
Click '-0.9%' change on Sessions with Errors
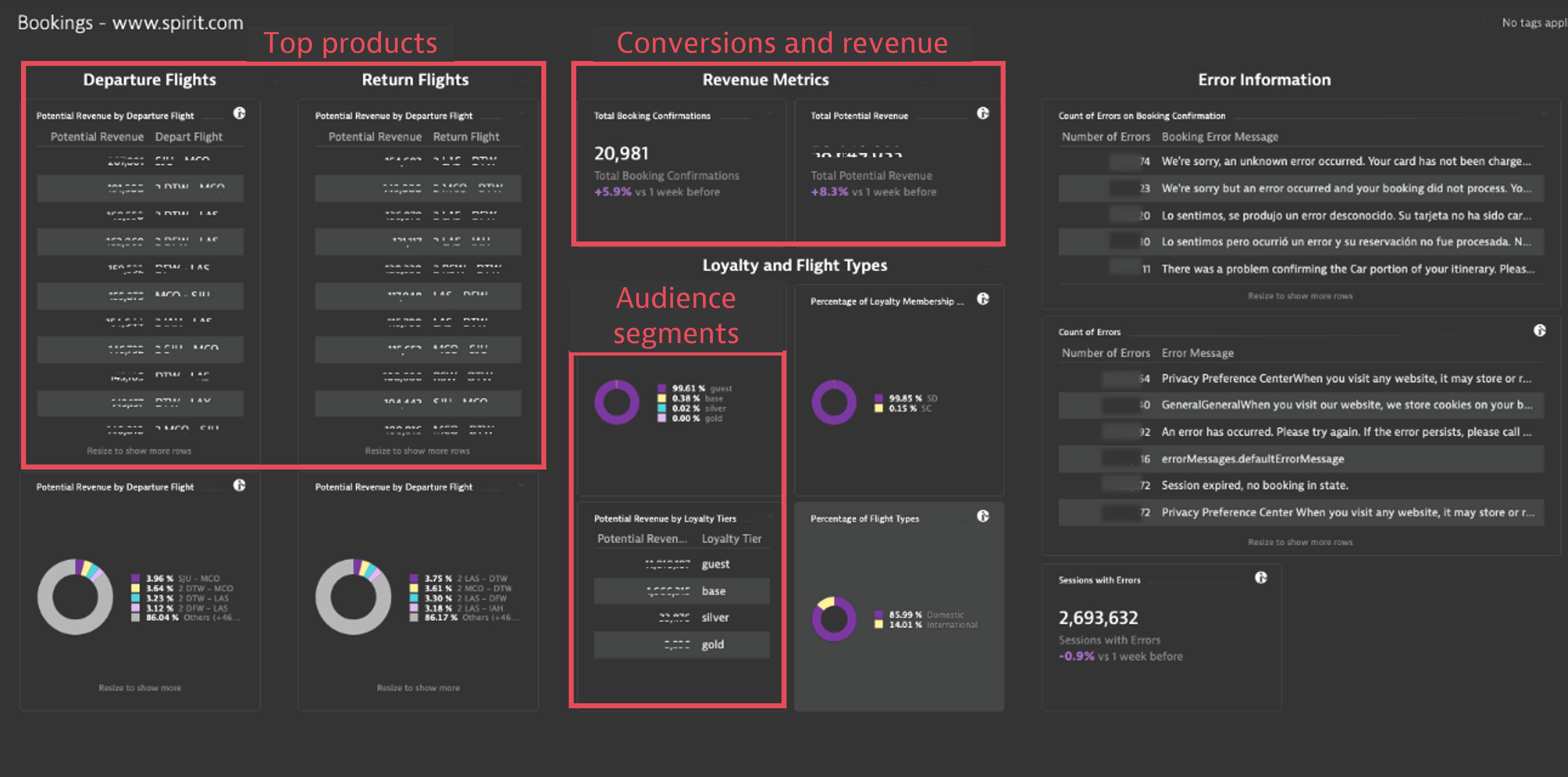click(x=1076, y=656)
